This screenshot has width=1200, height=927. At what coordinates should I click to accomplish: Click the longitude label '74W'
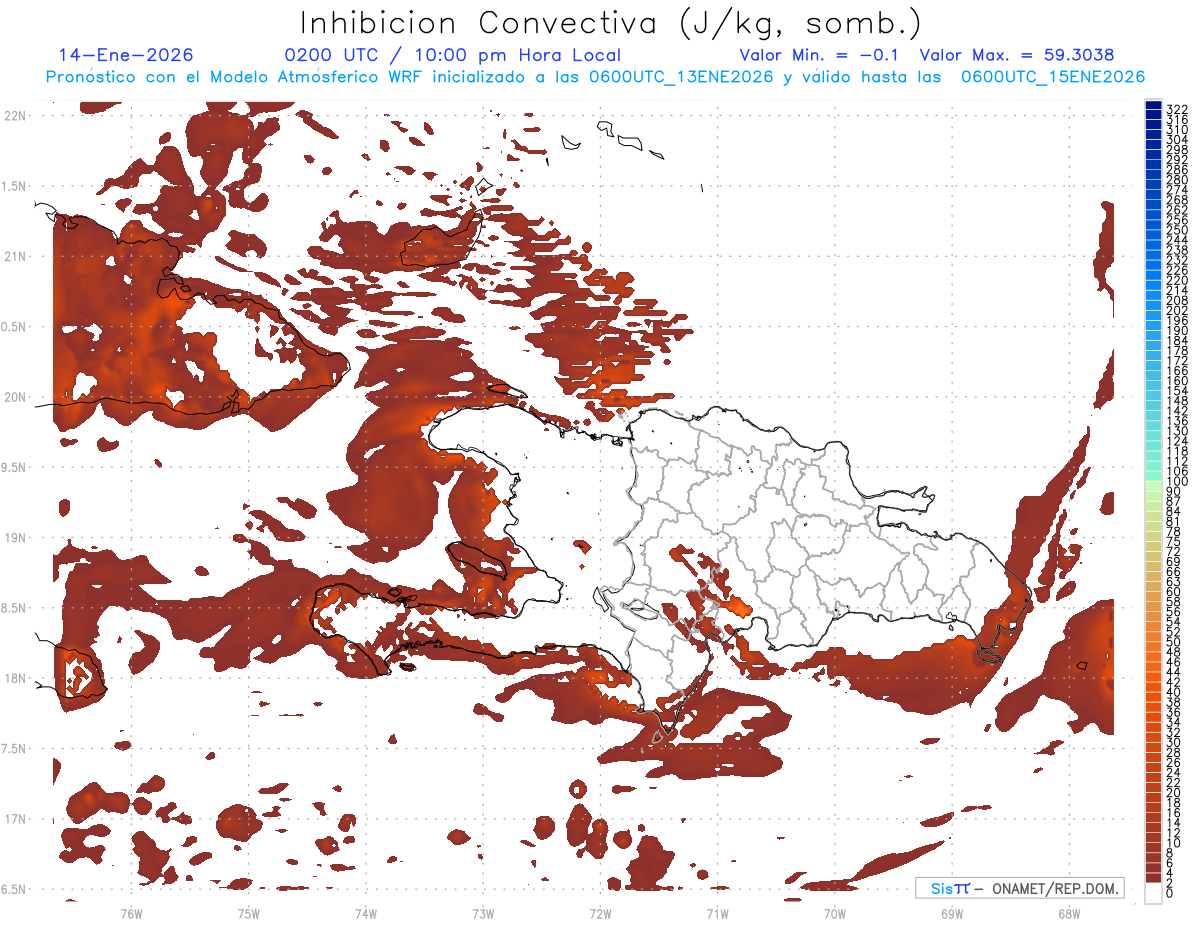coord(366,914)
